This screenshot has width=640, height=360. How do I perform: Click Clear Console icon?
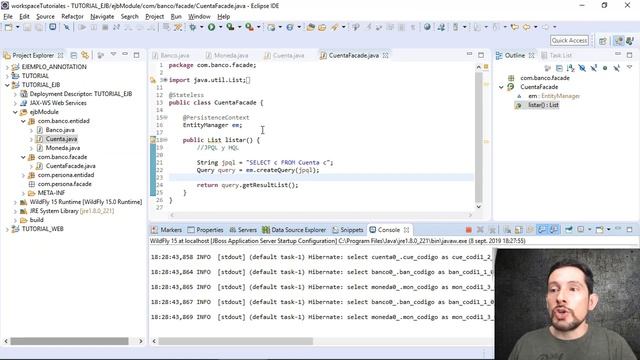pos(507,230)
